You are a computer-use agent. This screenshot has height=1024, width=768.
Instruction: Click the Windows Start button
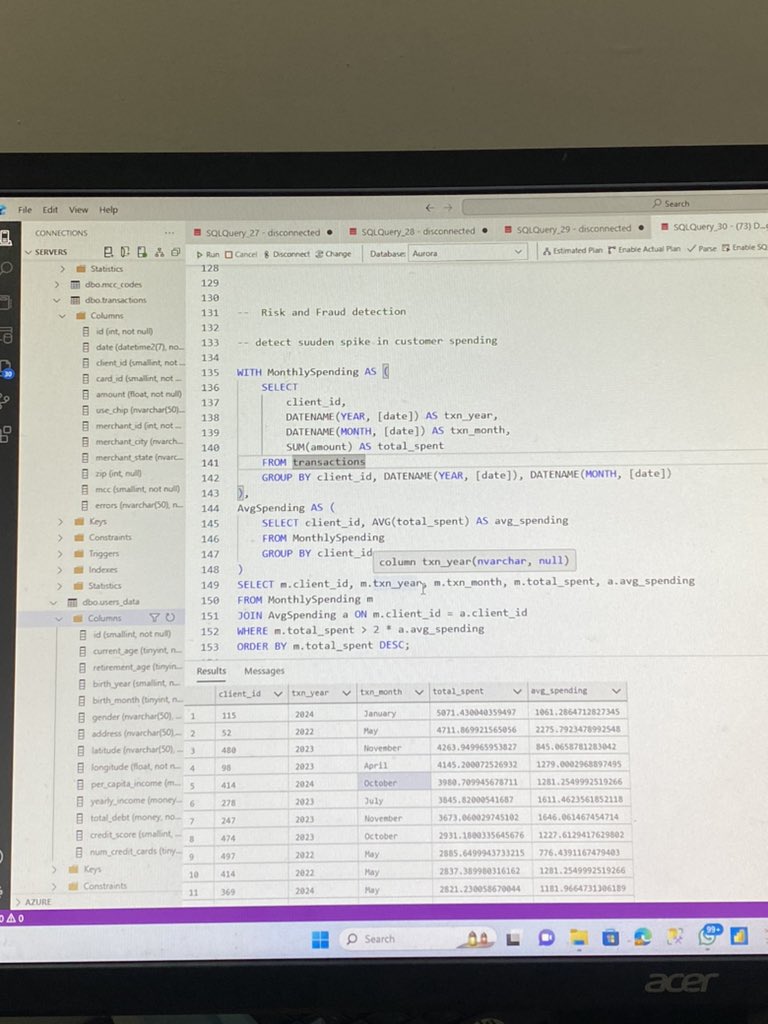(x=320, y=939)
